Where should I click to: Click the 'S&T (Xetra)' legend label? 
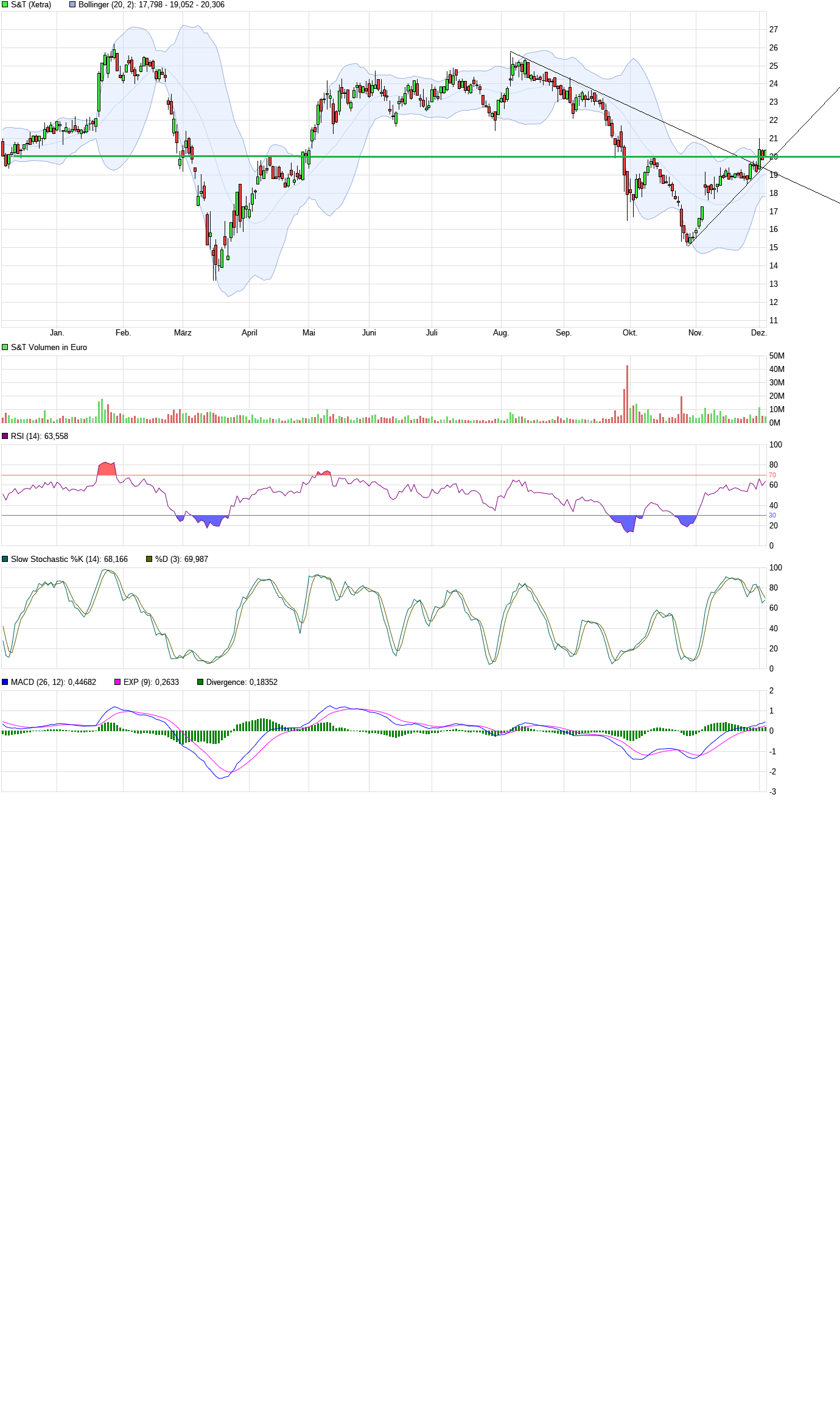point(31,5)
